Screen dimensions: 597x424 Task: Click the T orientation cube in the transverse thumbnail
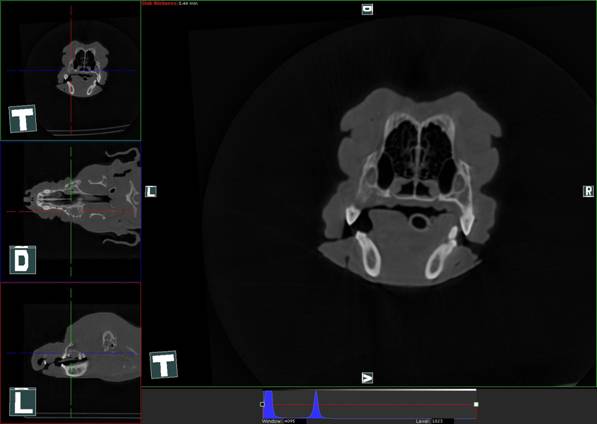[x=22, y=119]
